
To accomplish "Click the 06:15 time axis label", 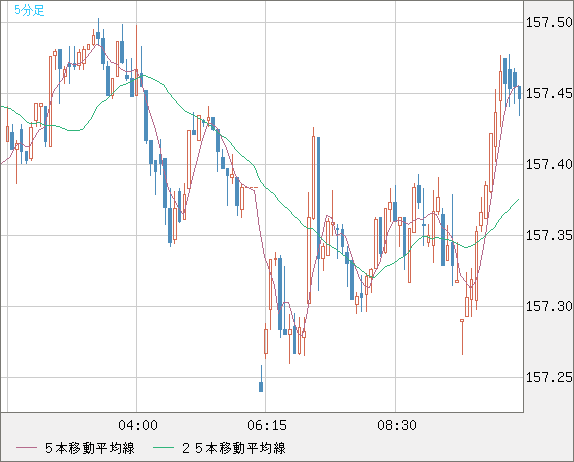I will [x=267, y=425].
